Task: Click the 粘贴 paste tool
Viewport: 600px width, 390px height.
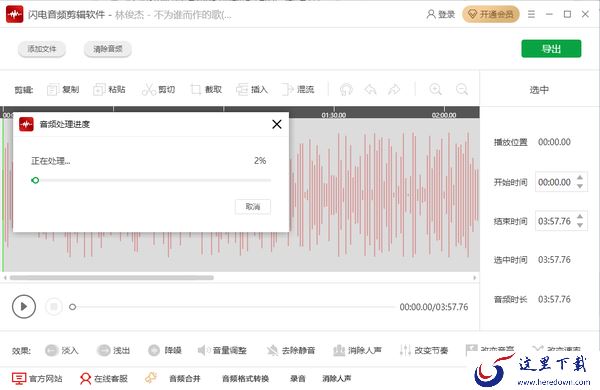Action: (x=109, y=90)
